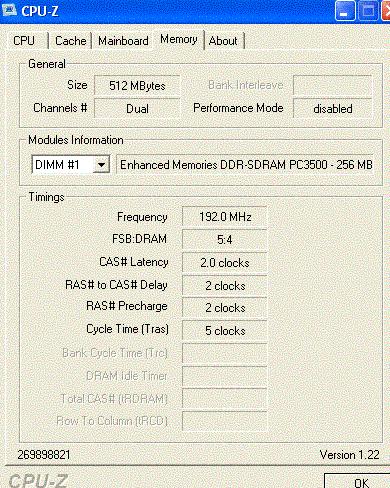Click the 512 MBytes size field
This screenshot has width=390, height=488.
pyautogui.click(x=137, y=86)
